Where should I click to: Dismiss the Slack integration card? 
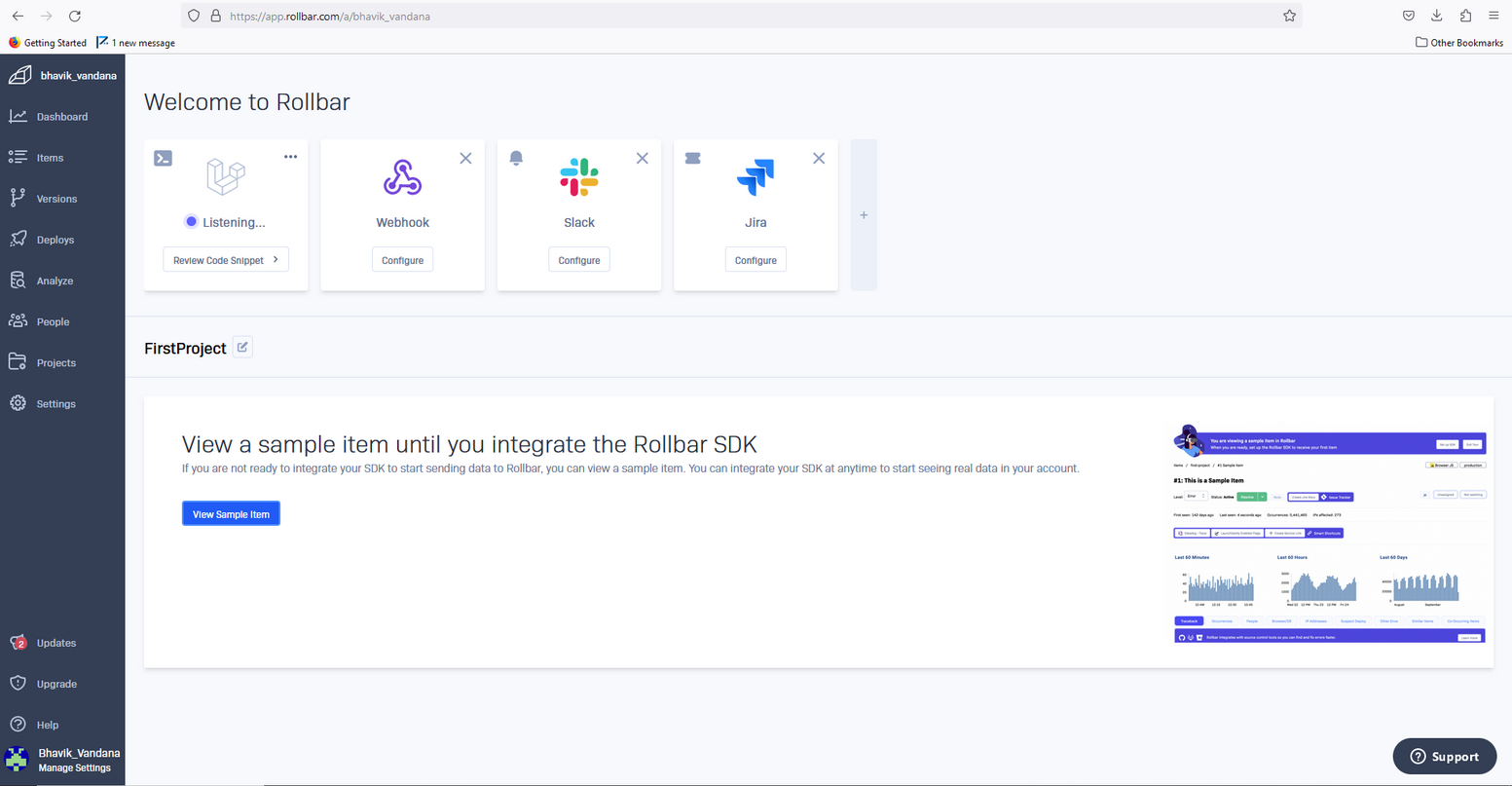[643, 158]
